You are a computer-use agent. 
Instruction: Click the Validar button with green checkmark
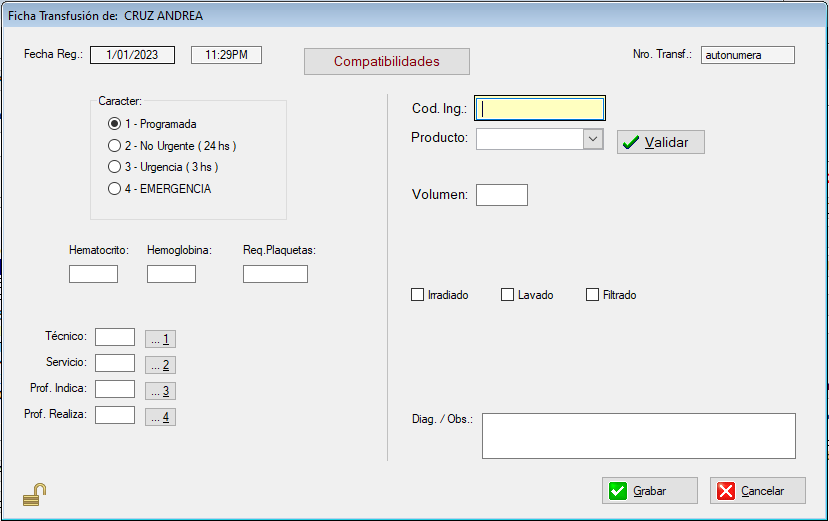pos(660,142)
